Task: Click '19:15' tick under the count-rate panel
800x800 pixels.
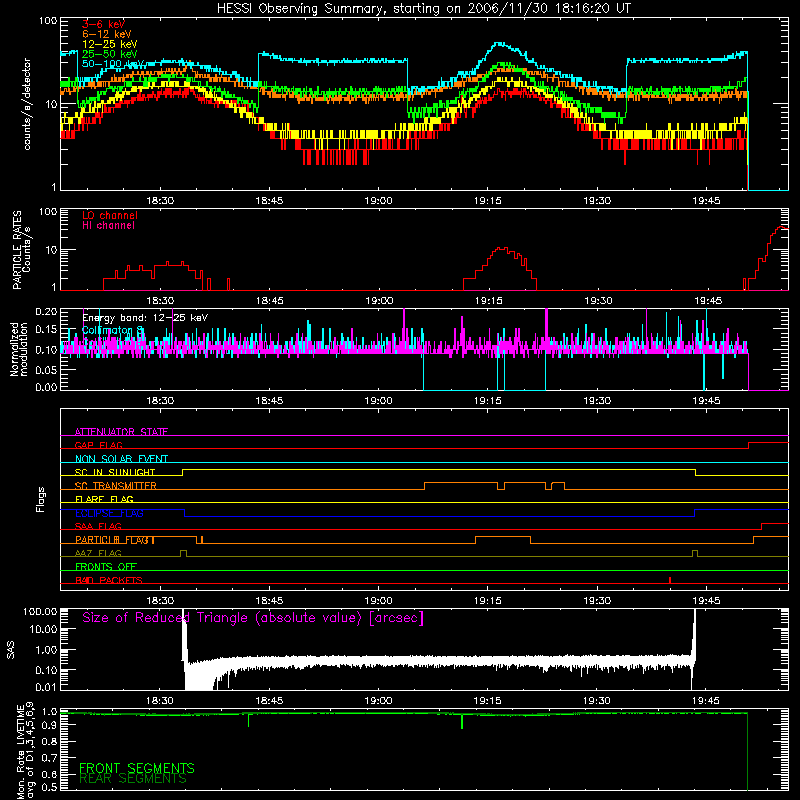Action: 488,201
